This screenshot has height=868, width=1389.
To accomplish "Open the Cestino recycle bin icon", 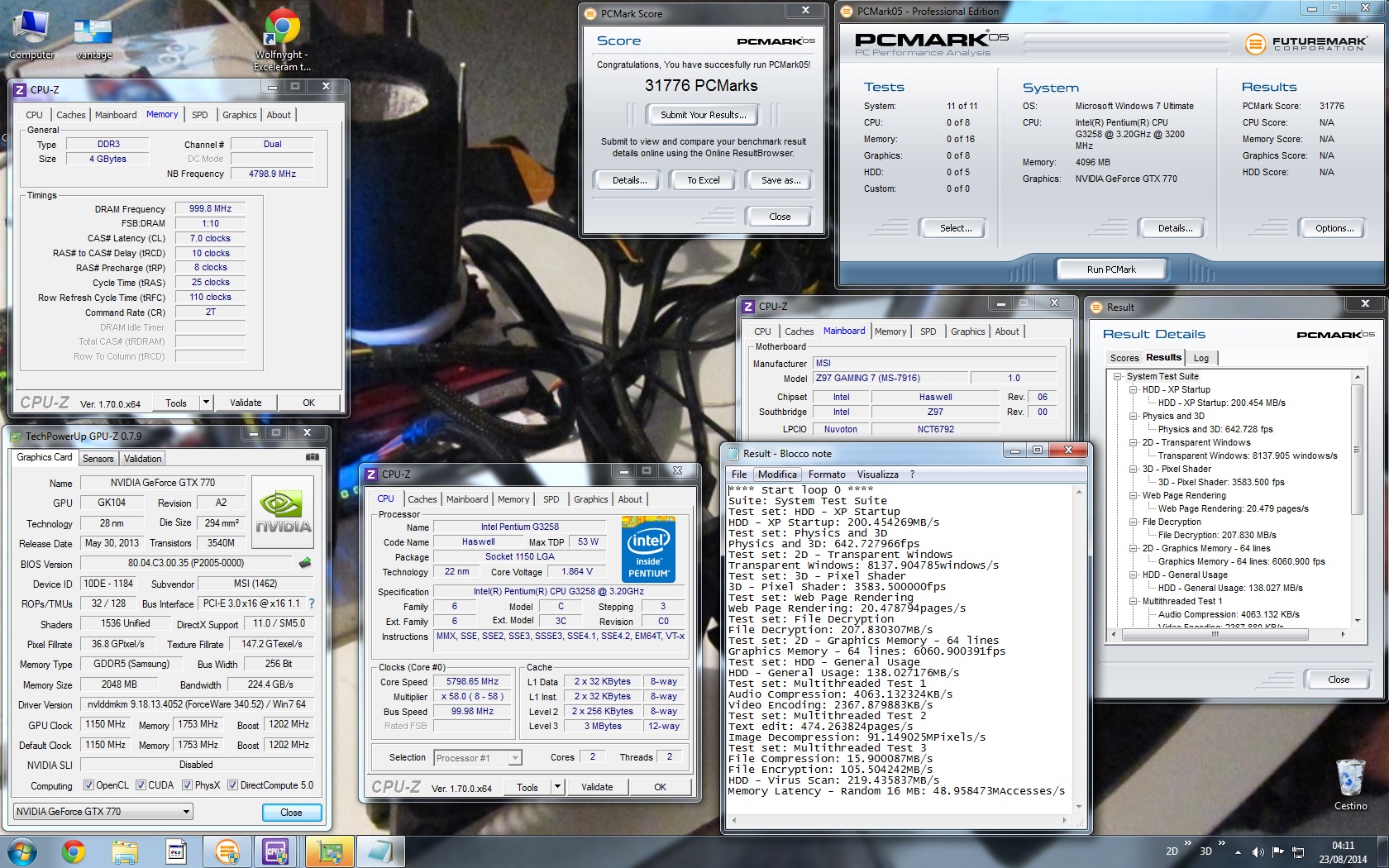I will click(x=1350, y=784).
